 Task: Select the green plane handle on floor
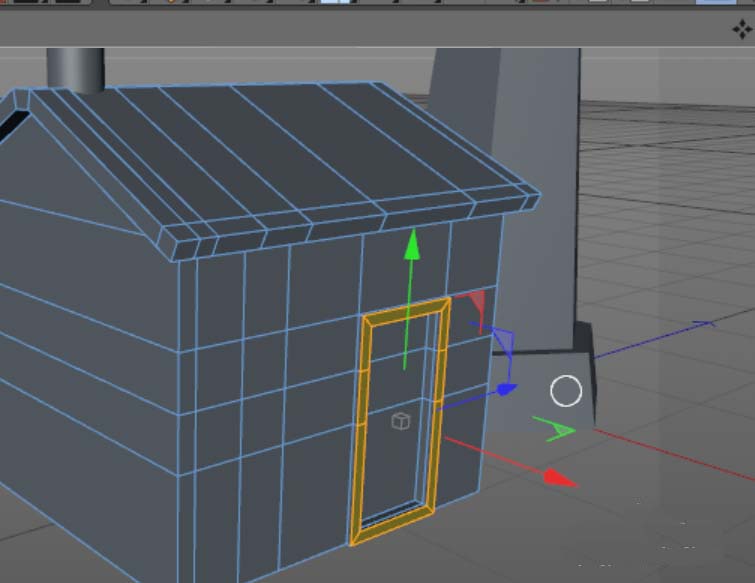point(559,431)
